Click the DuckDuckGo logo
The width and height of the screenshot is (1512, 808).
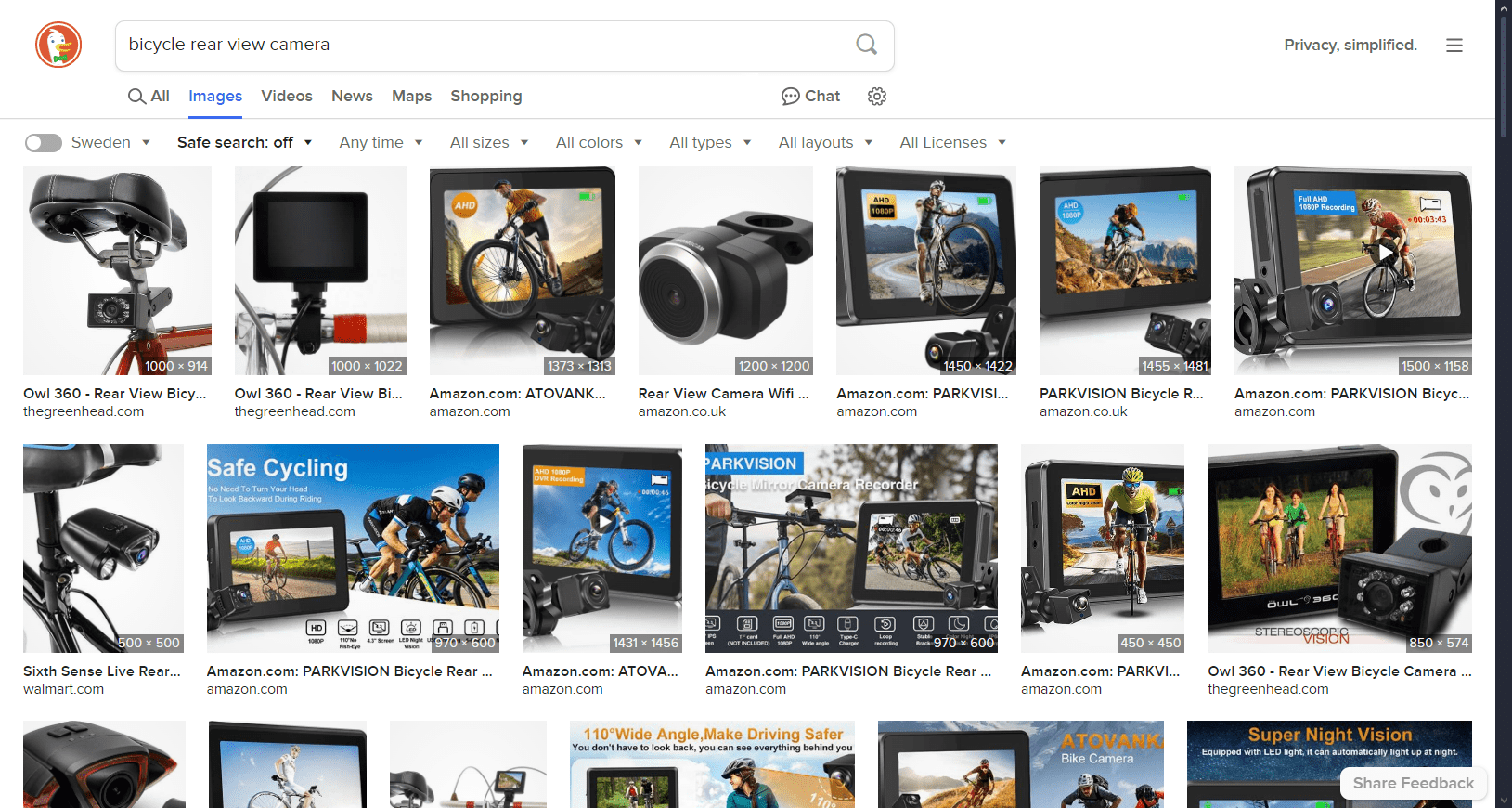(58, 45)
